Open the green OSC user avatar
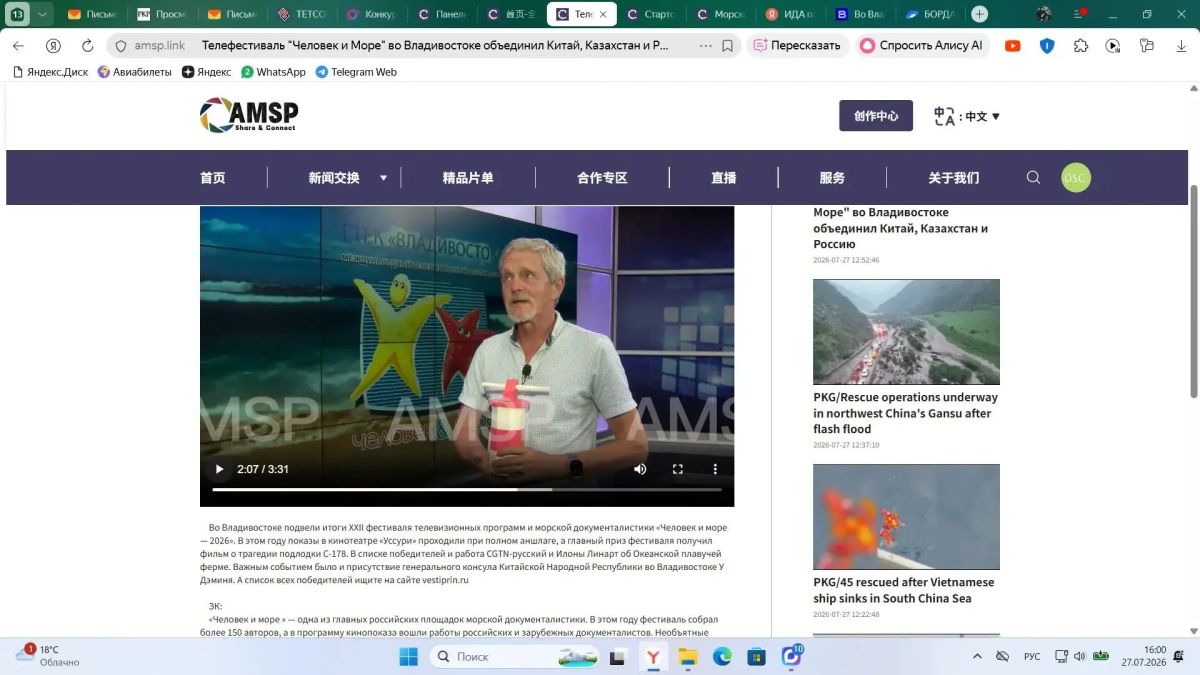 coord(1075,178)
